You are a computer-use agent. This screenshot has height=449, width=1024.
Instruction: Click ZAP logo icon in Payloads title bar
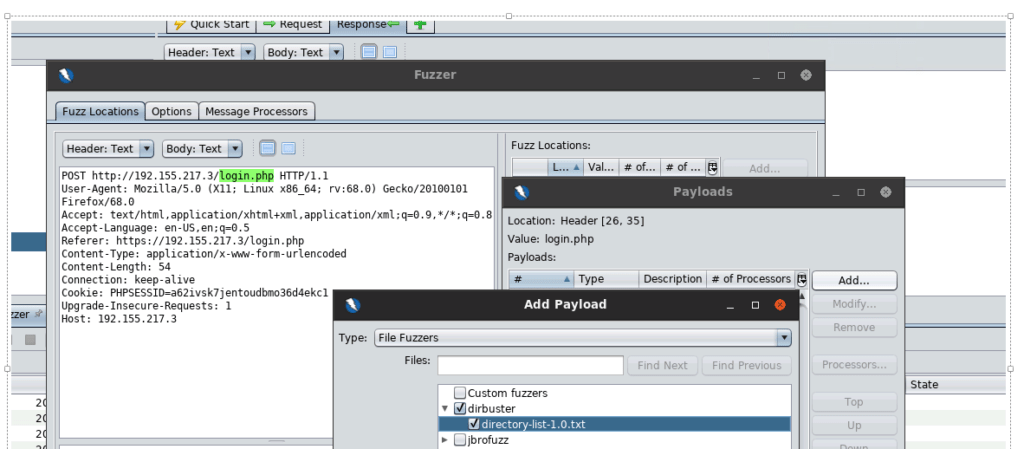(x=521, y=192)
